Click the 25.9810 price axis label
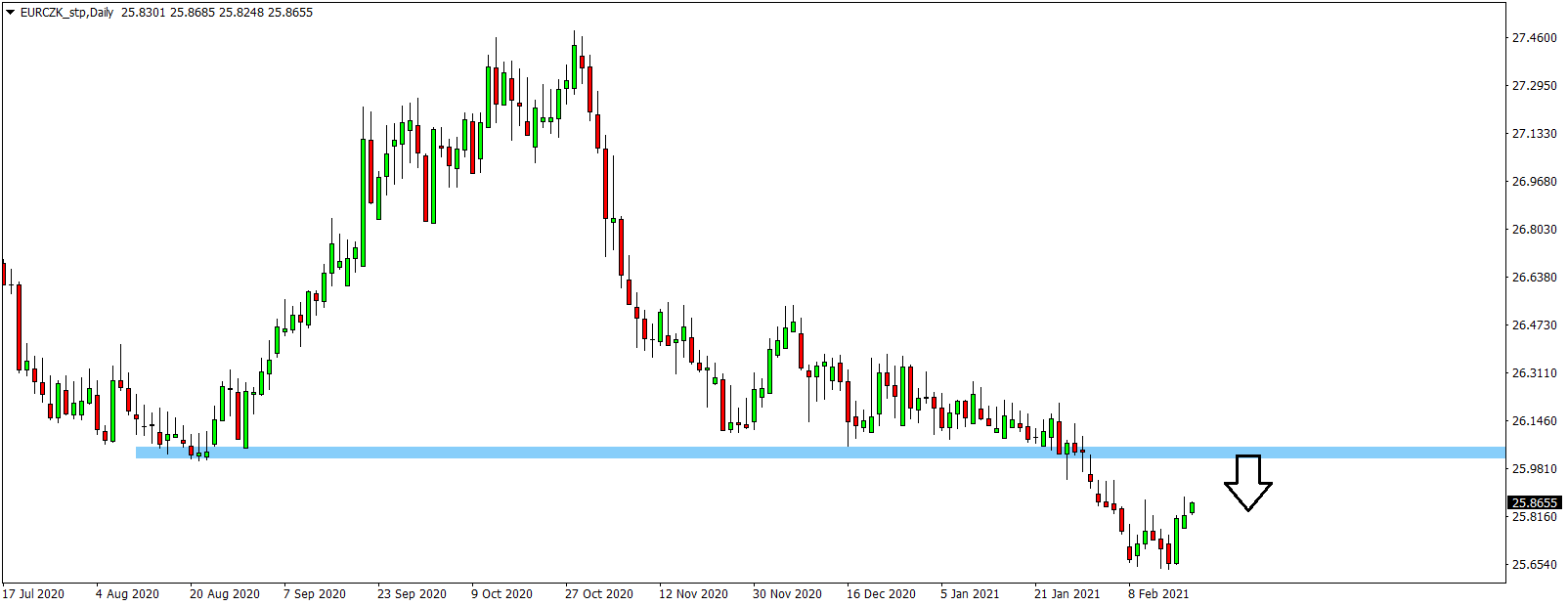Screen dimensions: 1568x606 coord(1535,469)
